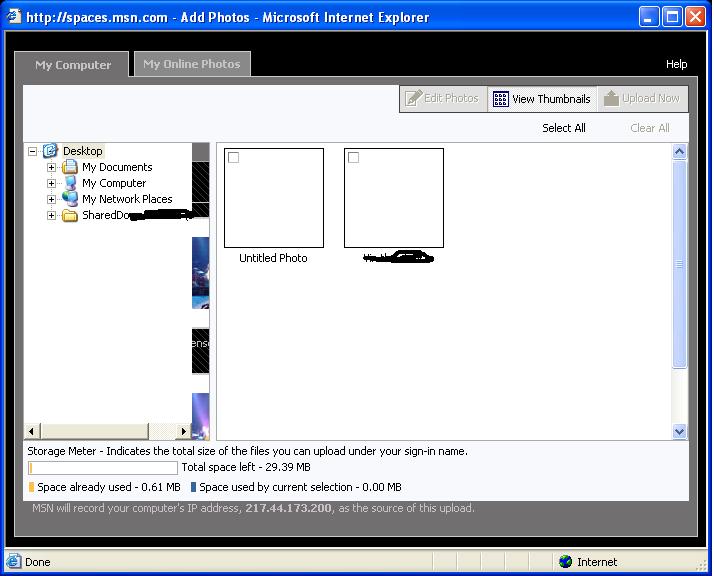
Task: Expand the My Documents tree node
Action: pos(52,167)
